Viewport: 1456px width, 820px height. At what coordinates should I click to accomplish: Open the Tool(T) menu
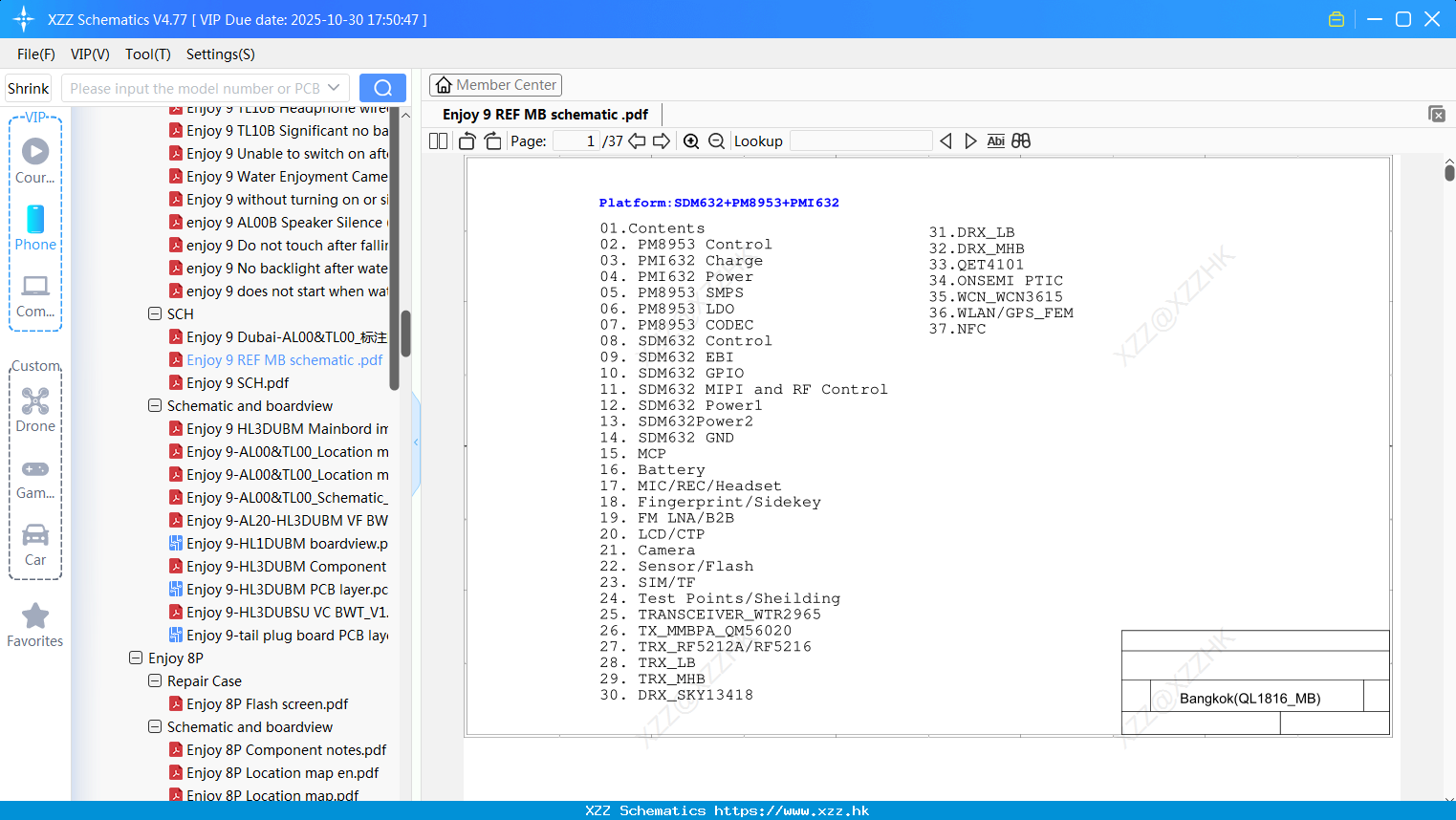click(x=148, y=54)
